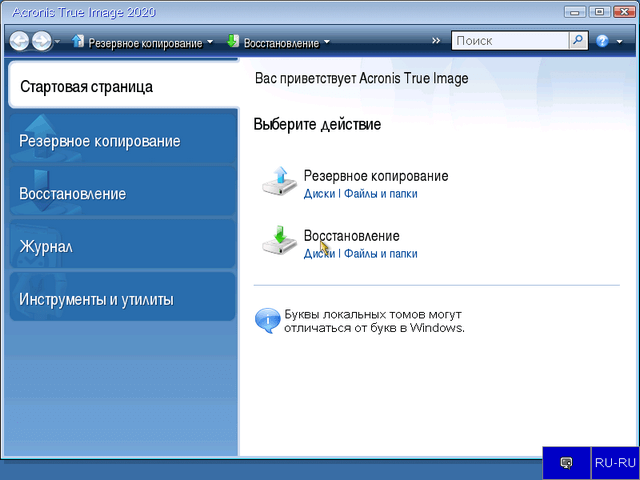640x480 pixels.
Task: Click the blue info bubble icon
Action: (268, 320)
